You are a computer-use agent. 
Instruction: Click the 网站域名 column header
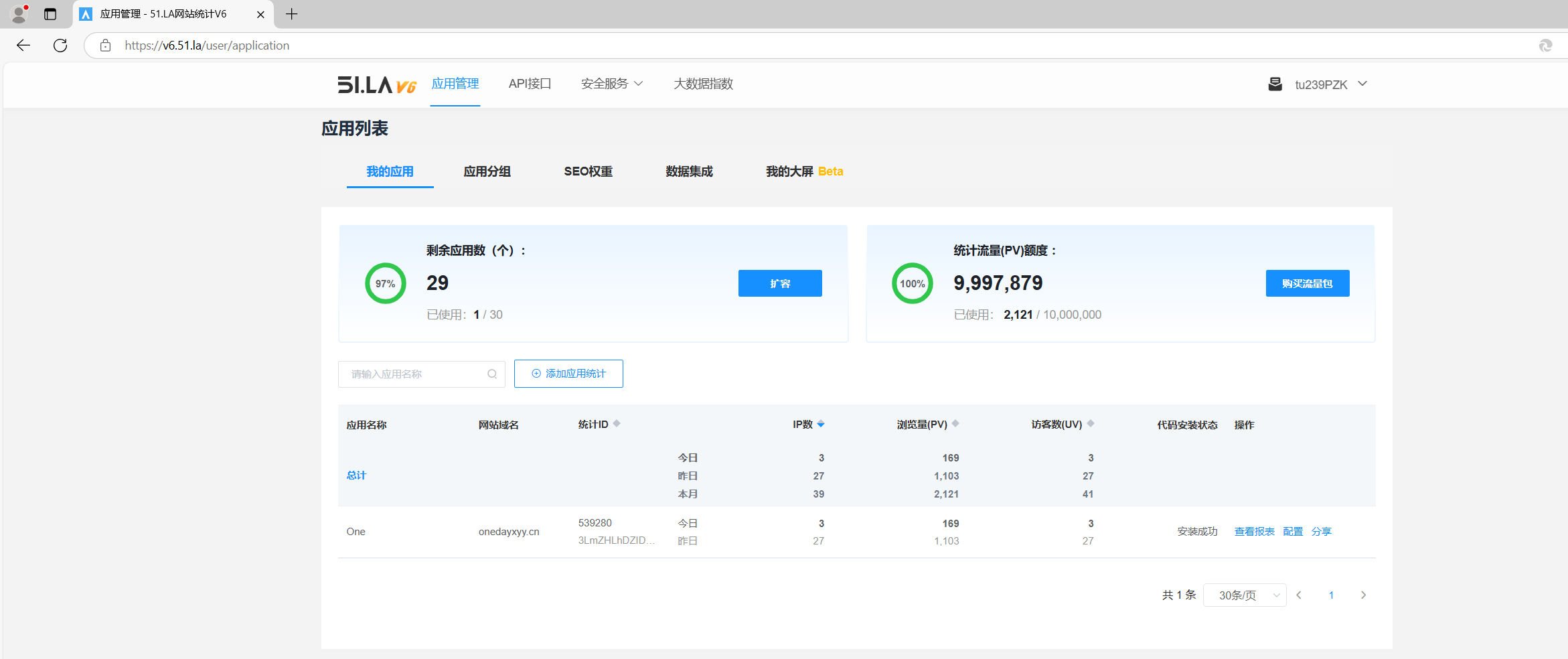[499, 425]
